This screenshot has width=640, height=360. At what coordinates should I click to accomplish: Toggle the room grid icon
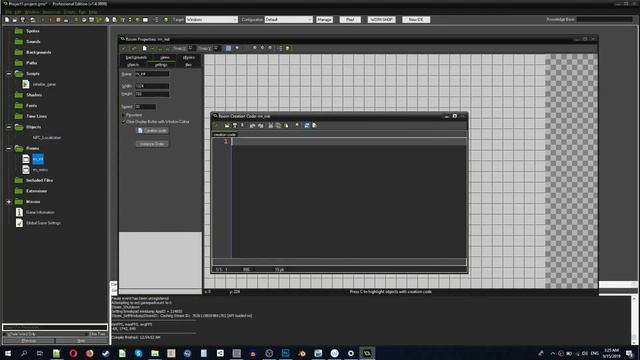click(228, 48)
